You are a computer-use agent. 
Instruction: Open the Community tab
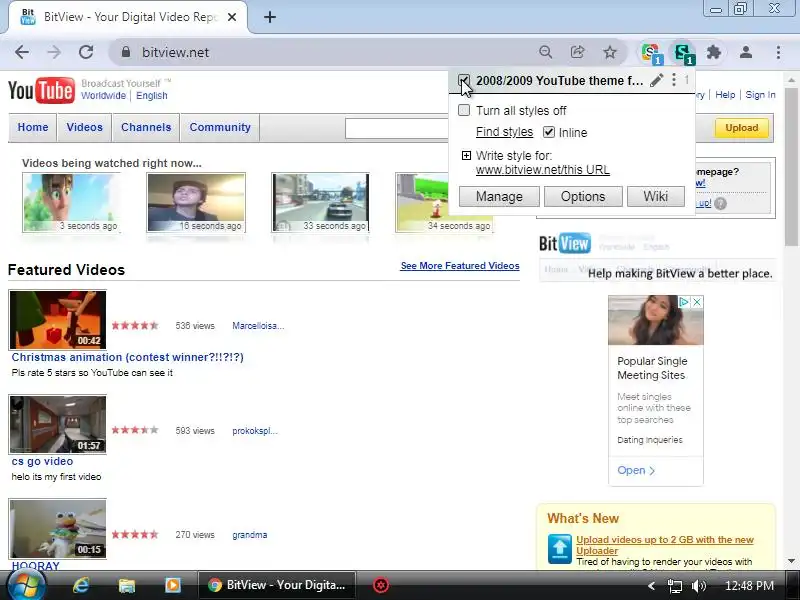pos(220,127)
